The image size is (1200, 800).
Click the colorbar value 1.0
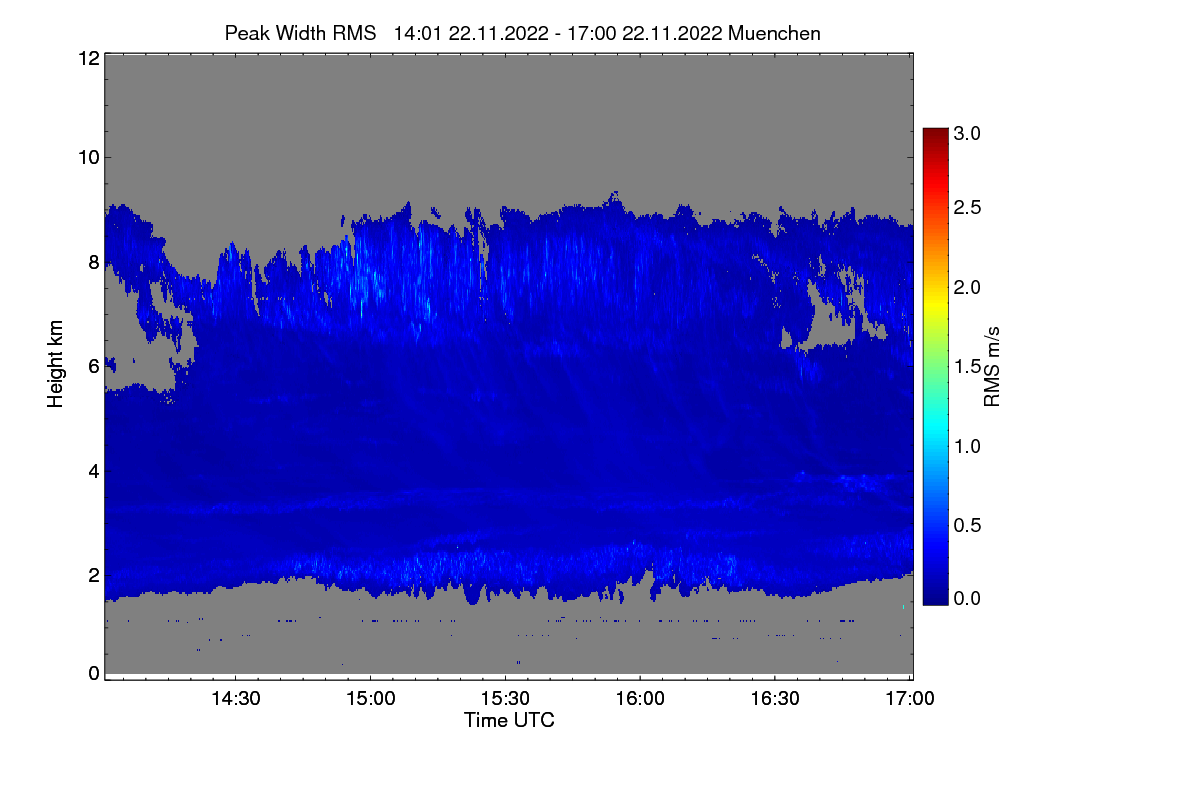pyautogui.click(x=968, y=446)
